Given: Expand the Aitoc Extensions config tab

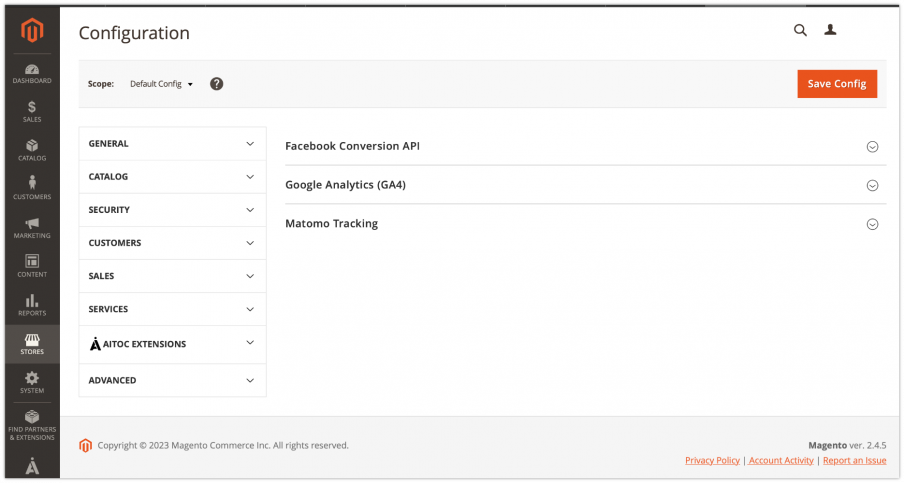Looking at the screenshot, I should [172, 344].
